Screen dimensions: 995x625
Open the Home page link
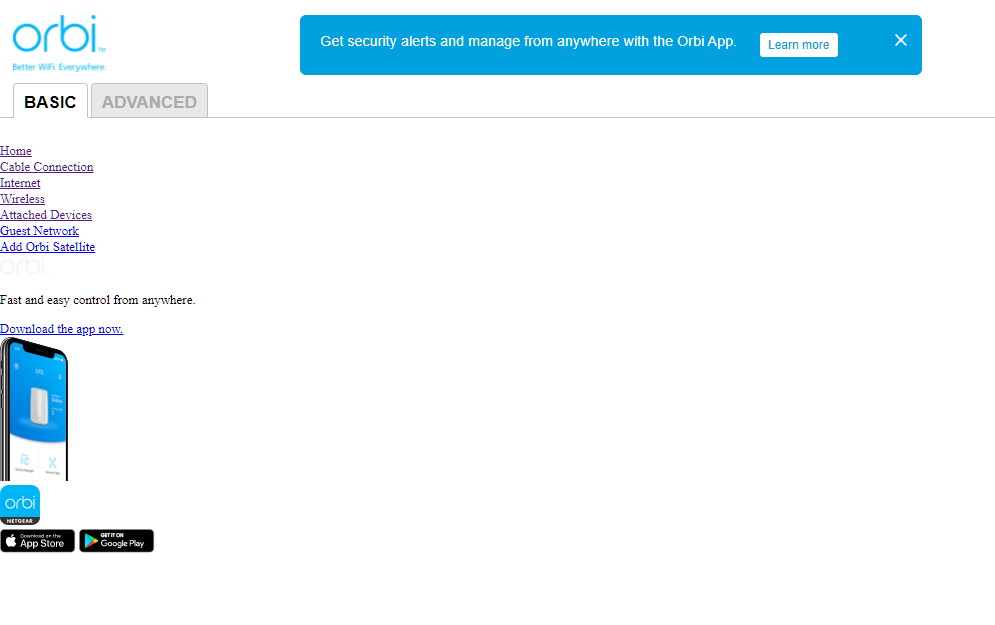[16, 151]
